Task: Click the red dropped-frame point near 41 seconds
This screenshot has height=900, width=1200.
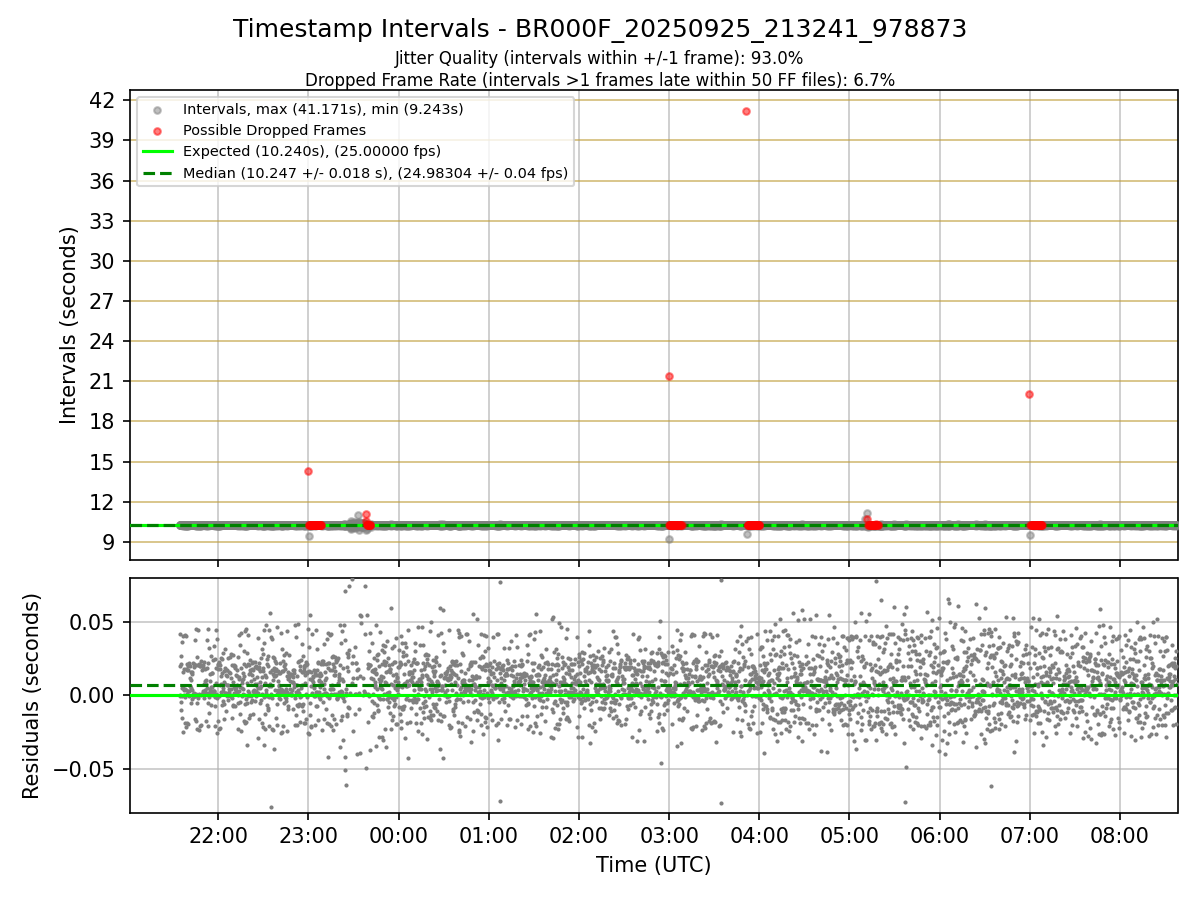Action: click(746, 111)
